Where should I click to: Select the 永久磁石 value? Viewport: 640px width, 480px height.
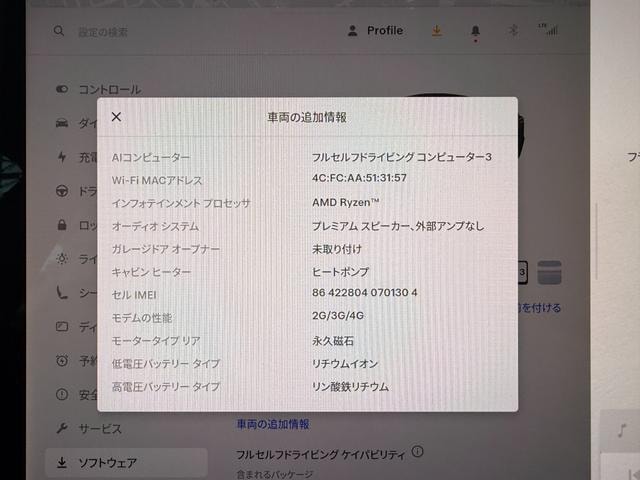[x=333, y=341]
